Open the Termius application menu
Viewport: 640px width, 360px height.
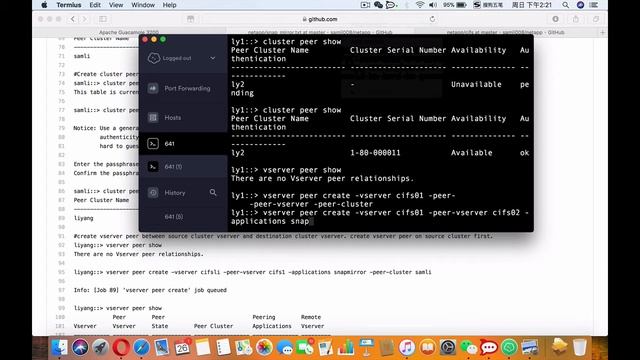tap(69, 5)
